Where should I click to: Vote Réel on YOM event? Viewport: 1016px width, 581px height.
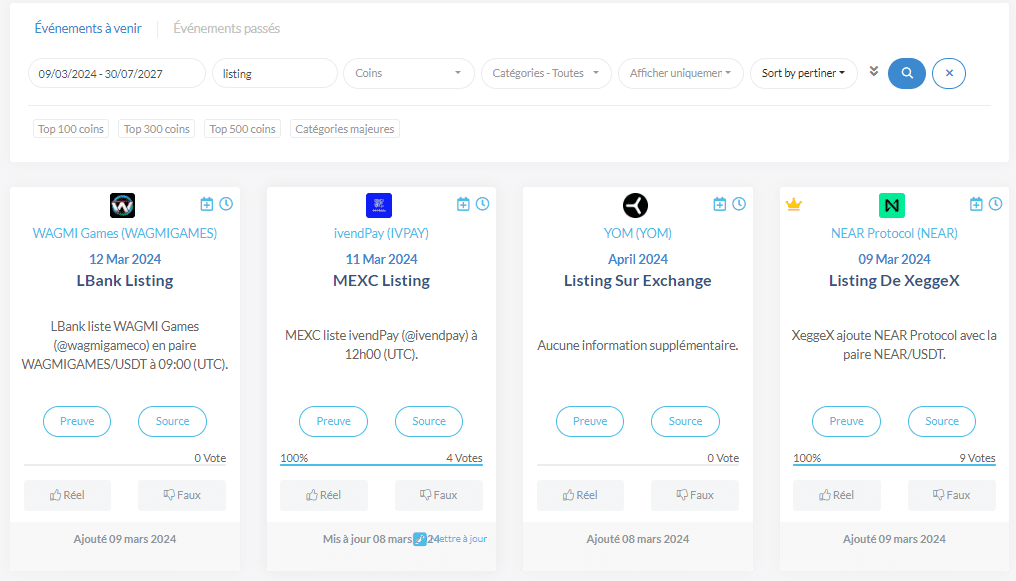point(581,495)
